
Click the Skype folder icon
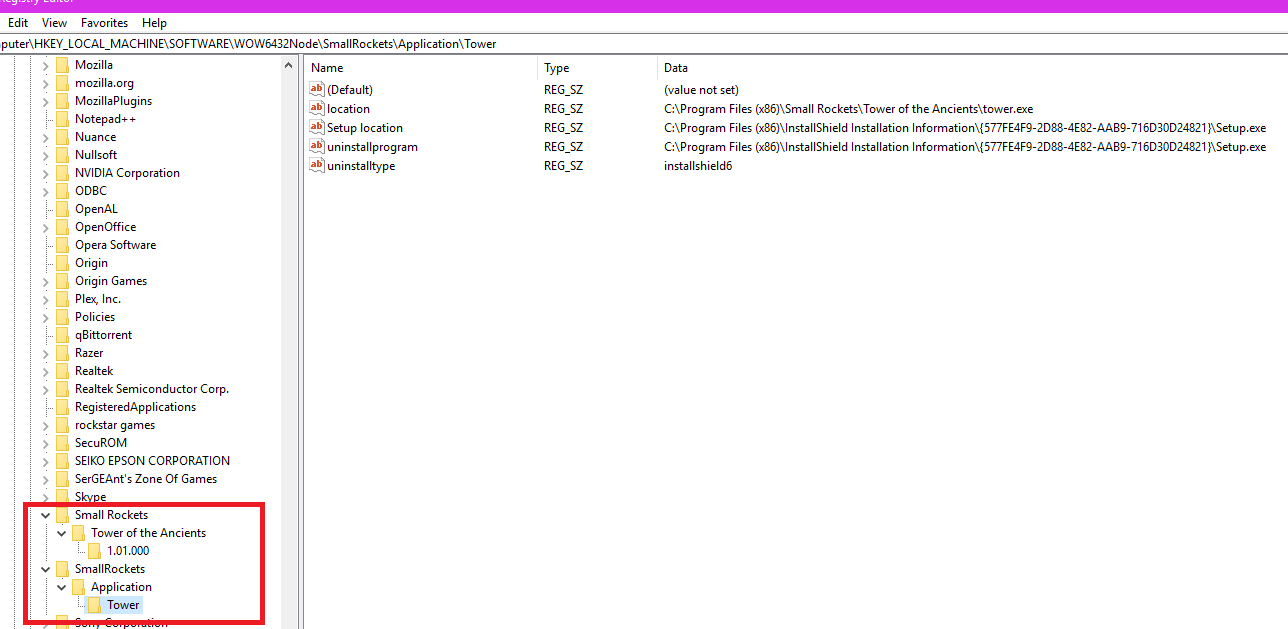pyautogui.click(x=62, y=497)
